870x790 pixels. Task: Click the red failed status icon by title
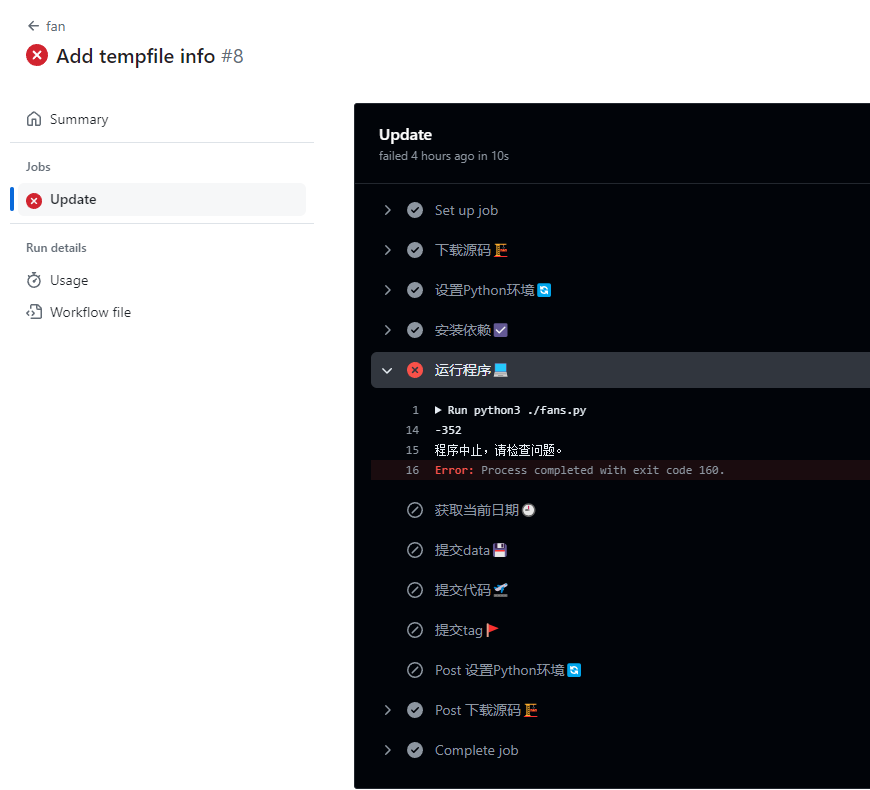point(37,55)
